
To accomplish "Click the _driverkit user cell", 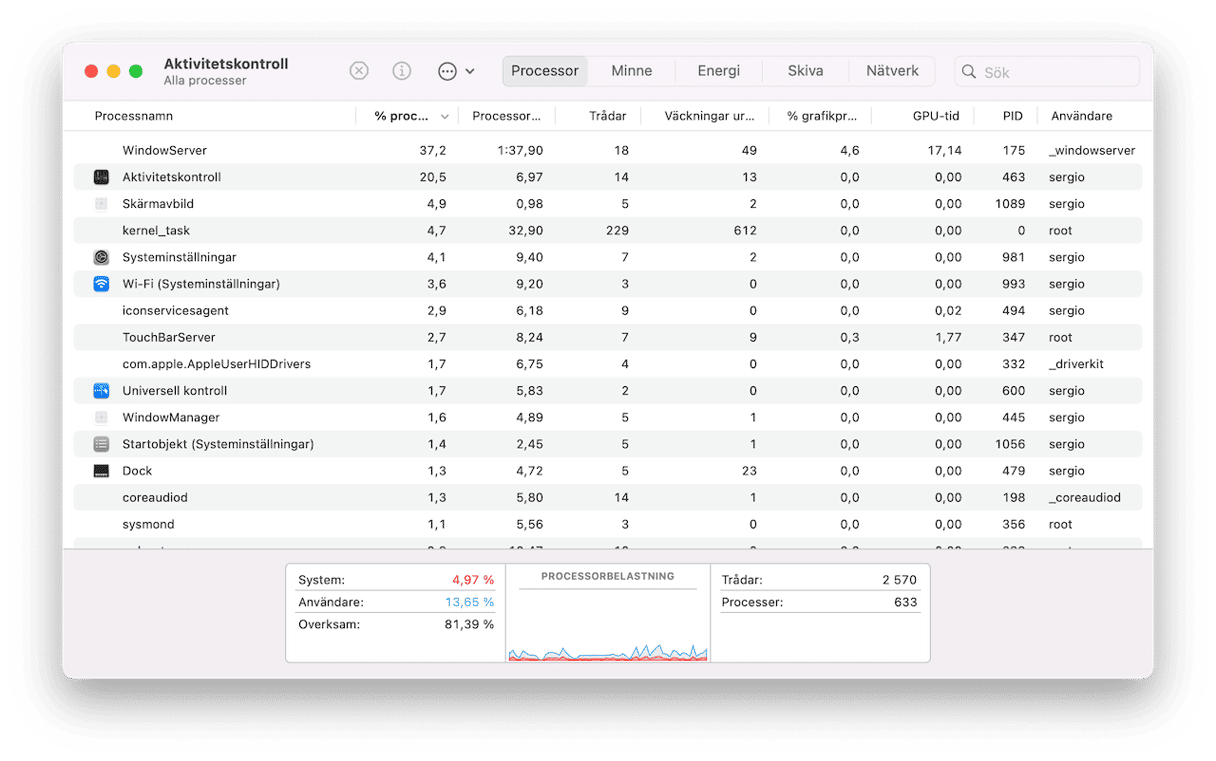I will 1076,364.
